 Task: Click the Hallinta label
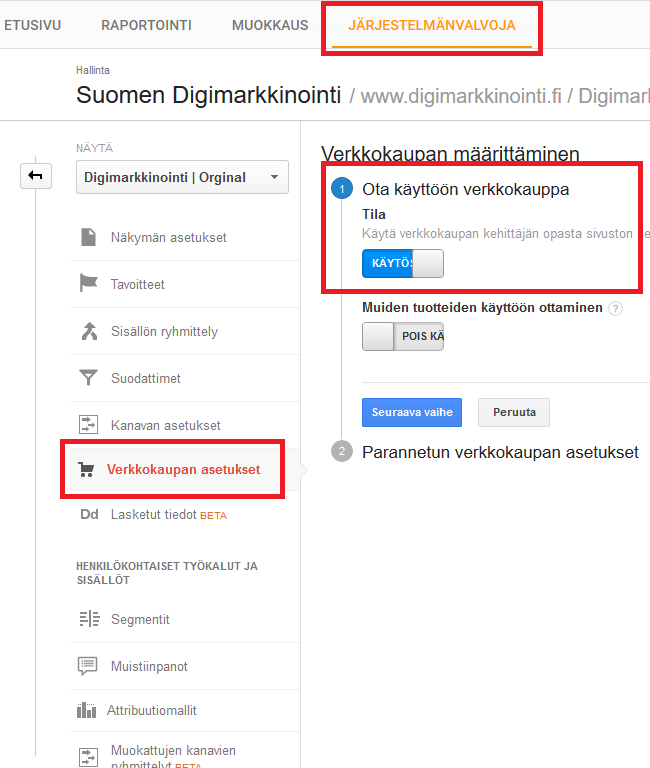93,70
